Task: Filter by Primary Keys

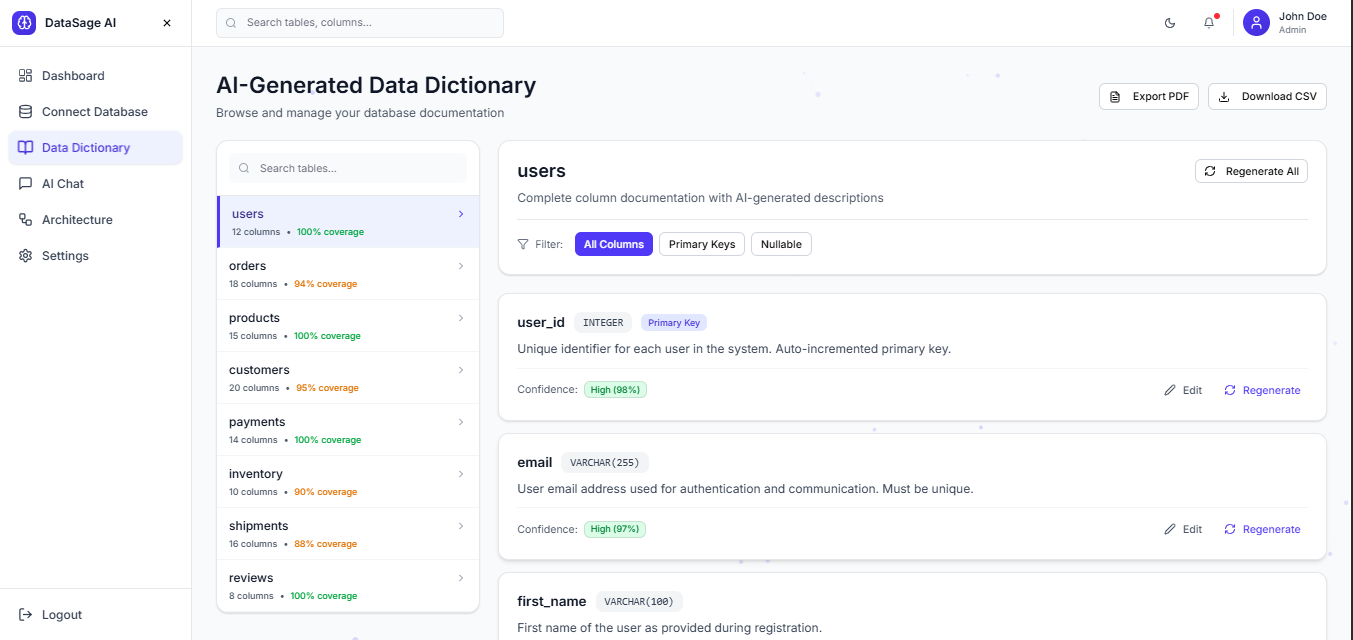Action: (x=702, y=244)
